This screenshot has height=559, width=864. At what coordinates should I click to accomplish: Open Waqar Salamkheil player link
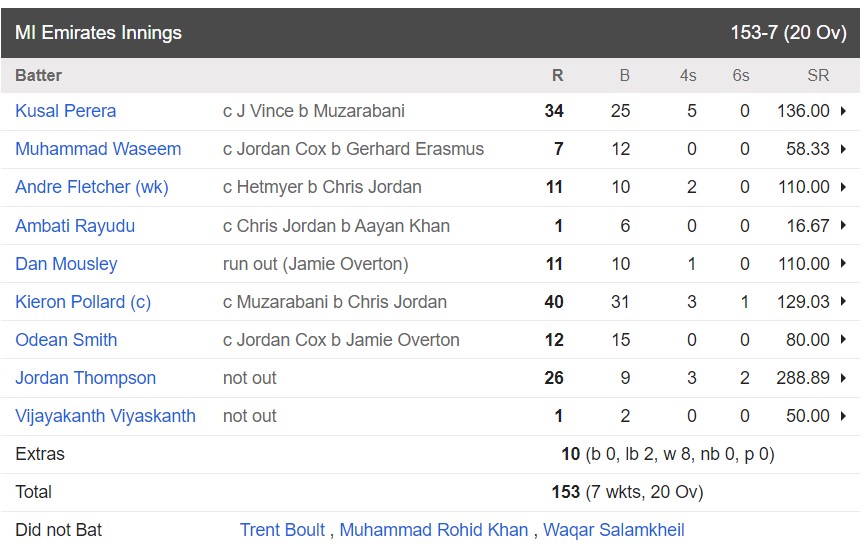coord(614,530)
